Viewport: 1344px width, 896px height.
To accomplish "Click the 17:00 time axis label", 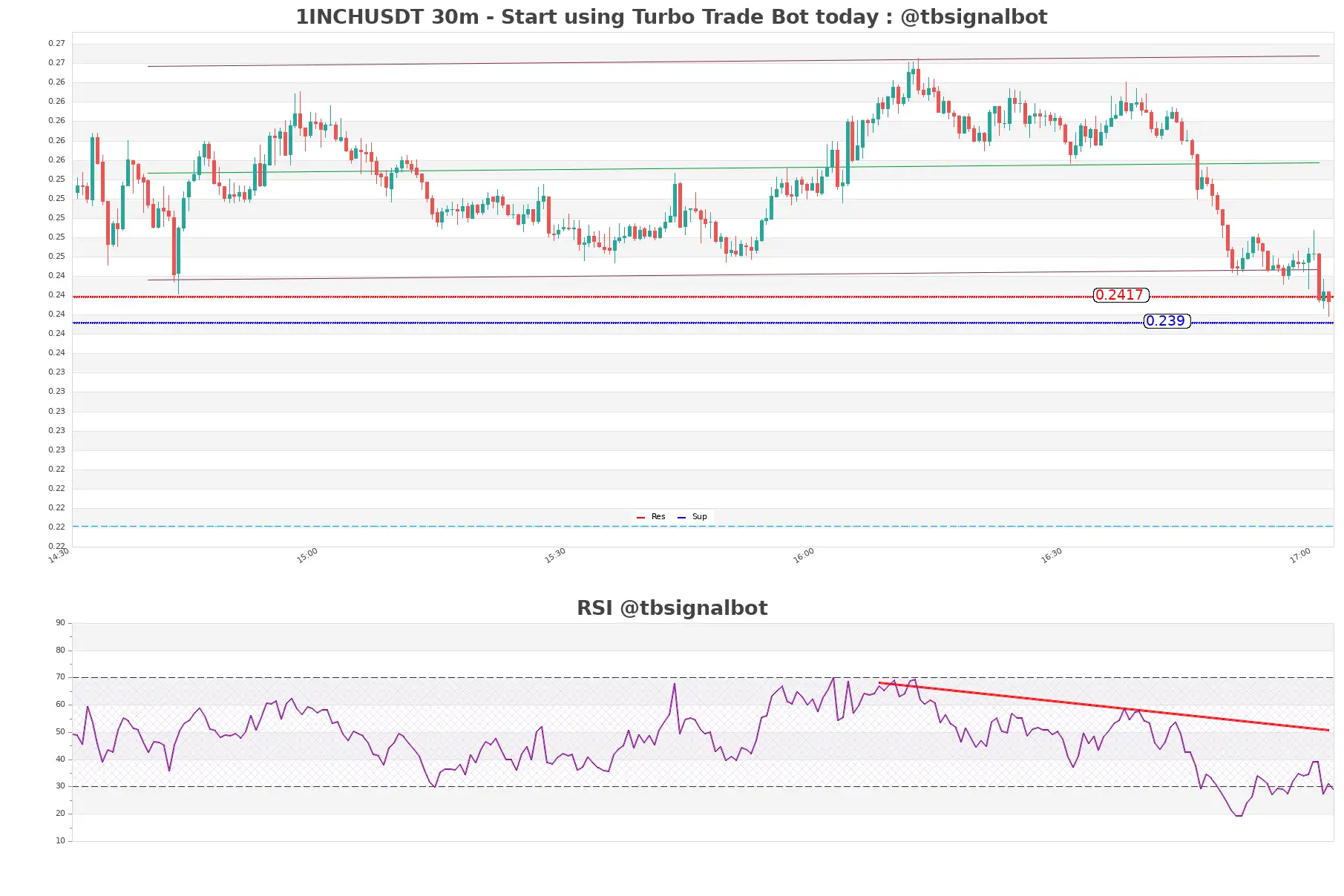I will coord(1300,556).
